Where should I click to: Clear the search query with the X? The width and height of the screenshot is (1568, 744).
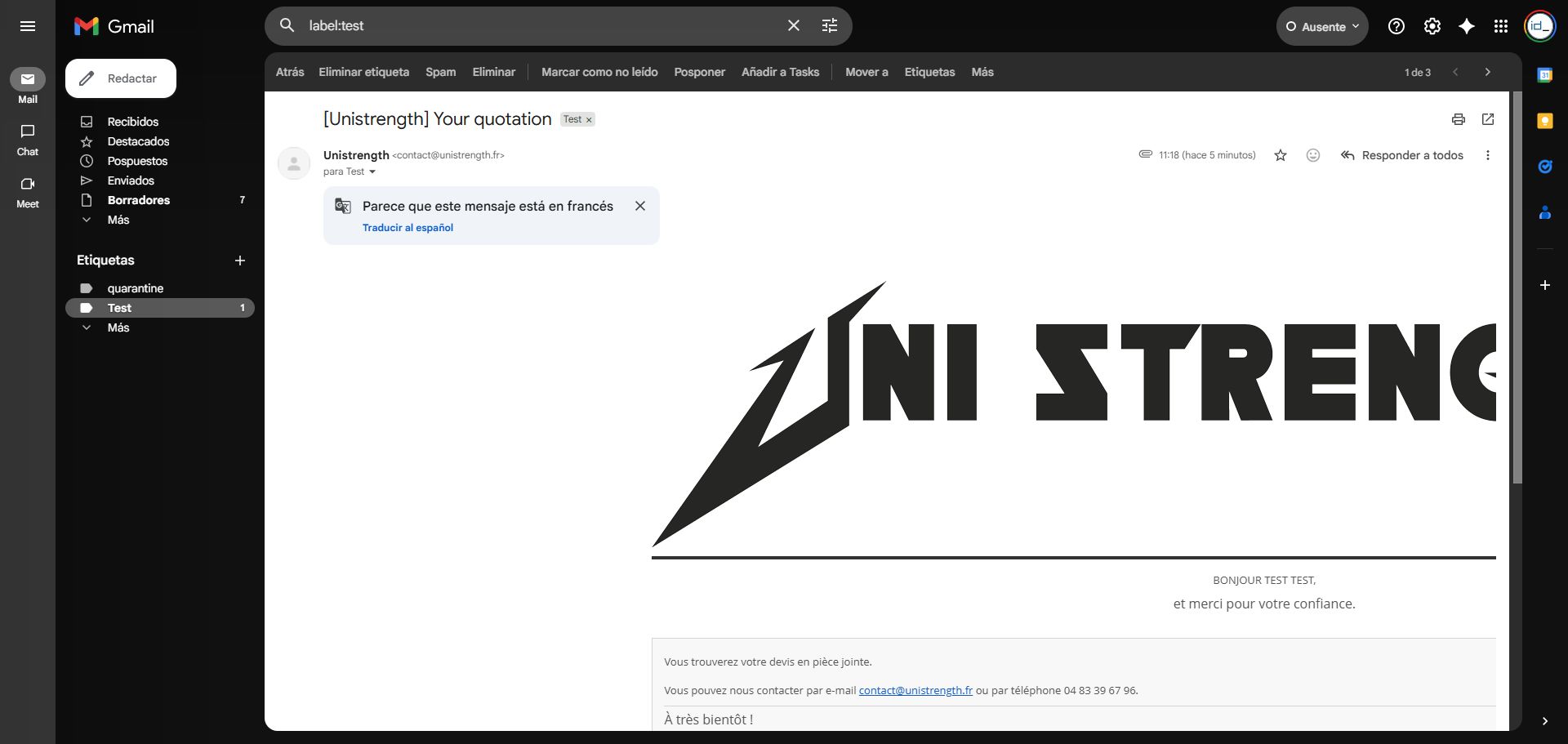click(x=794, y=25)
